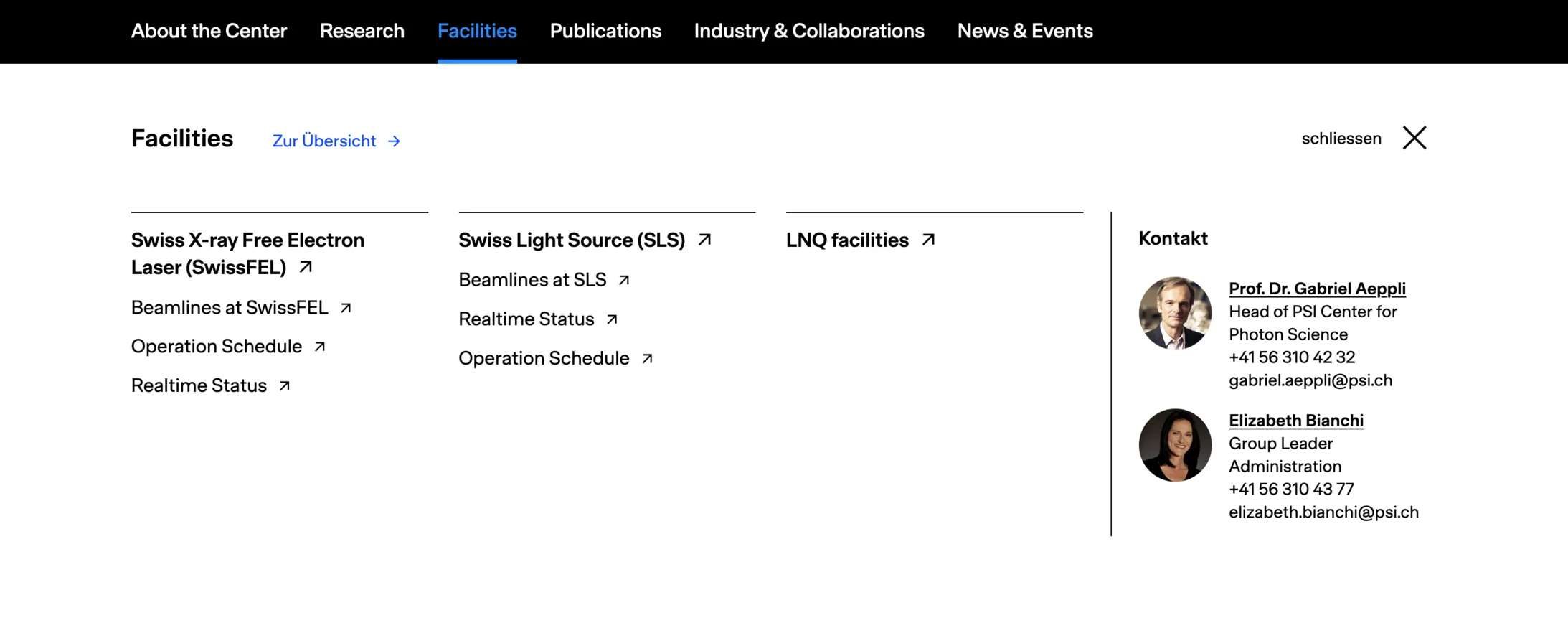Click the X icon to close the menu
Screen dimensions: 1568x618
pyautogui.click(x=1414, y=138)
